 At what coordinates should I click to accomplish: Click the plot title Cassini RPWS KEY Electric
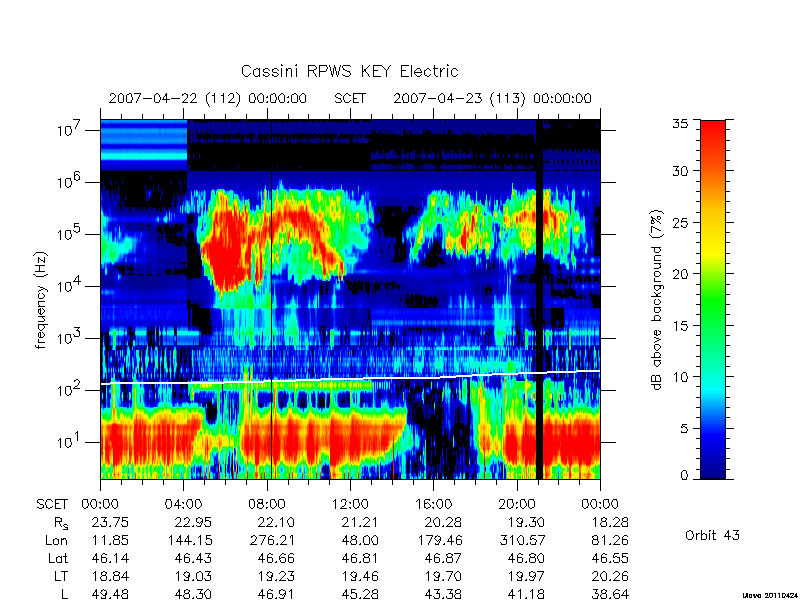[349, 71]
